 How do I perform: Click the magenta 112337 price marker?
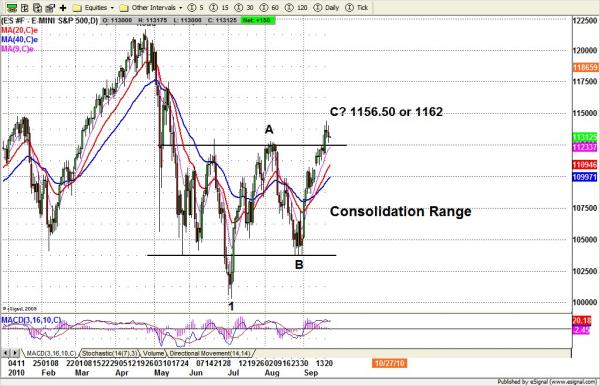[585, 147]
